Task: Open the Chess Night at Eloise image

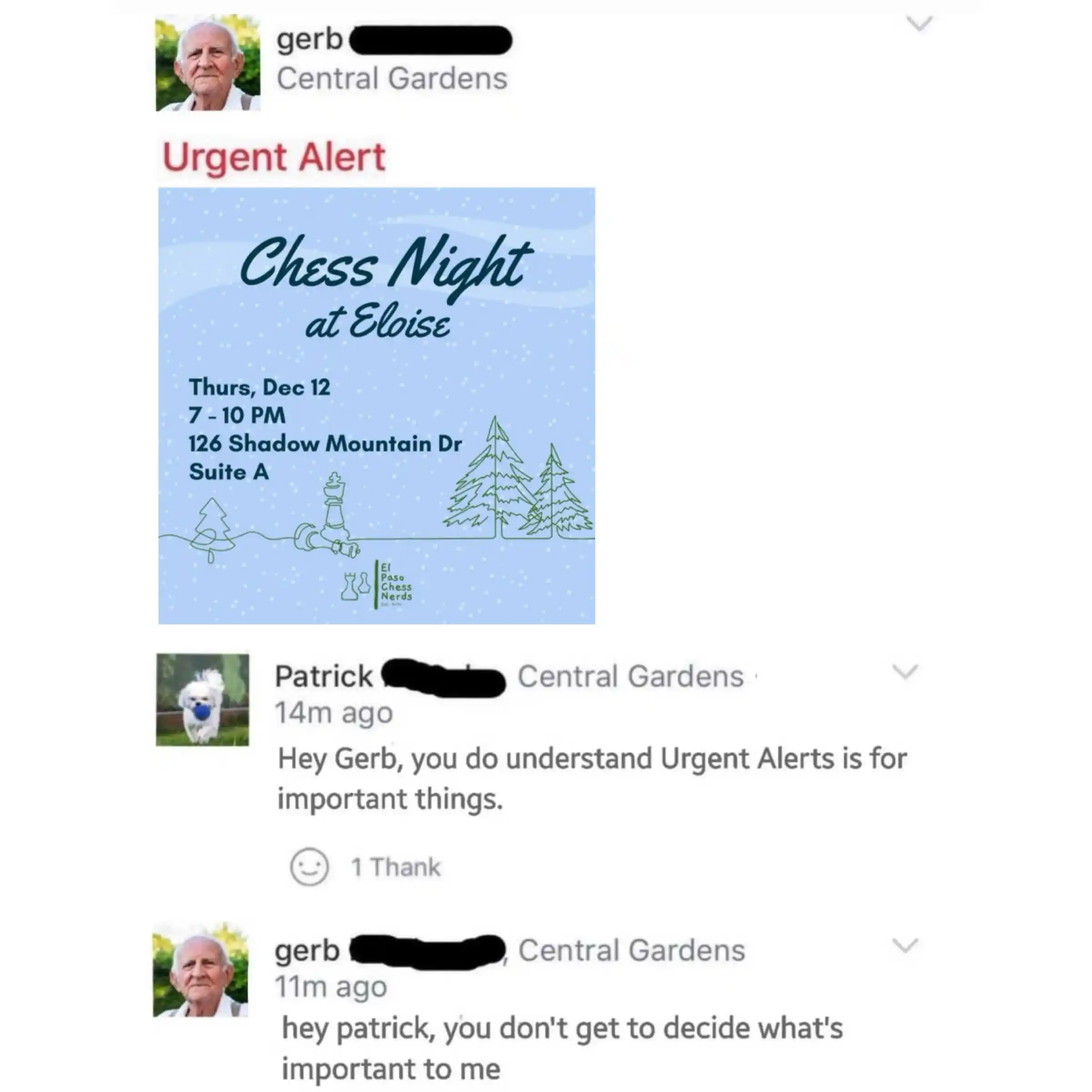Action: 376,406
